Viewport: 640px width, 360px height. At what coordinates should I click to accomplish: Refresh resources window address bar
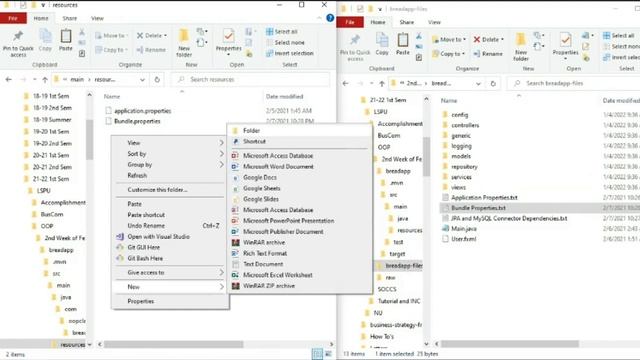(x=157, y=80)
